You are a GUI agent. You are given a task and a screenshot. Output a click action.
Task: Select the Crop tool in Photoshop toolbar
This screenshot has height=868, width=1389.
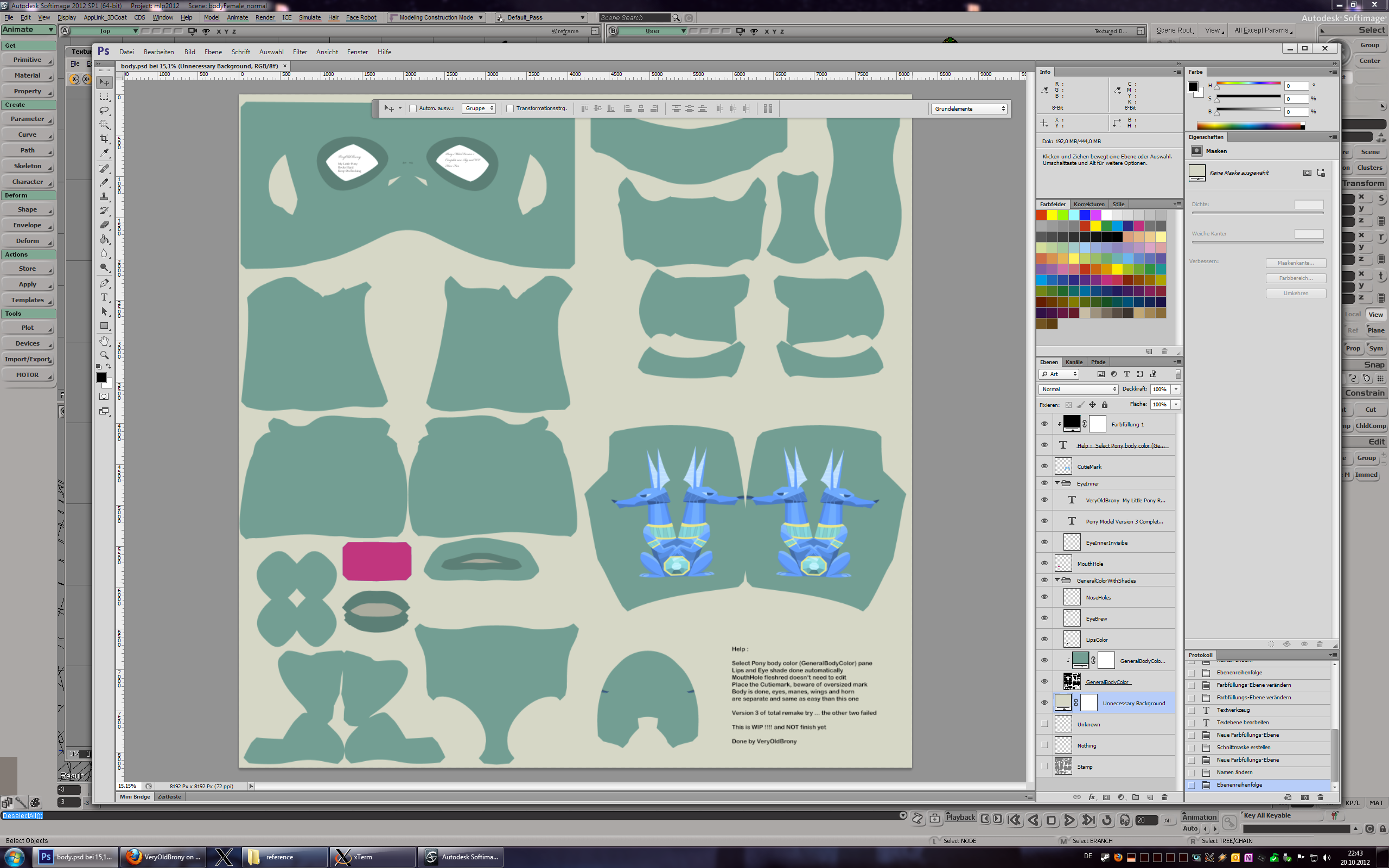coord(104,139)
